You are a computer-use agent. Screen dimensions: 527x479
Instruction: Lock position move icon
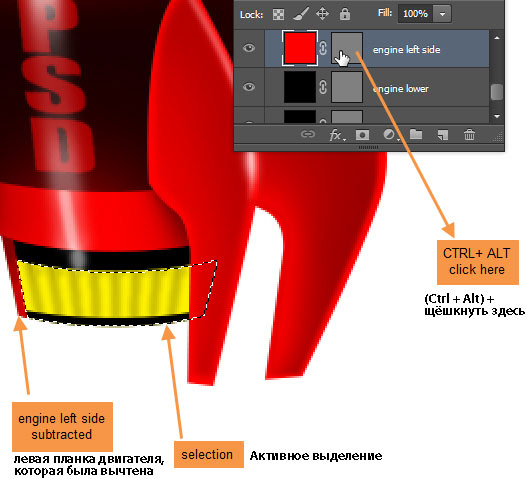click(322, 14)
